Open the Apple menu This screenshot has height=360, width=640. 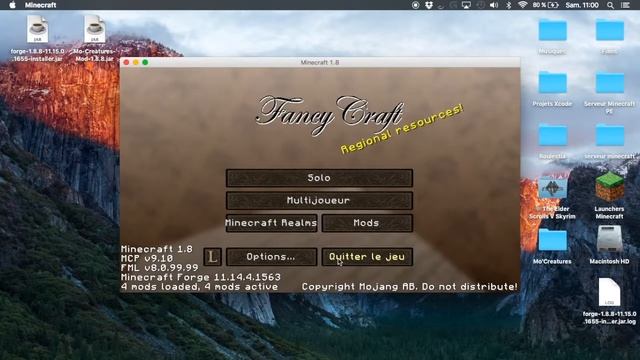pyautogui.click(x=12, y=5)
